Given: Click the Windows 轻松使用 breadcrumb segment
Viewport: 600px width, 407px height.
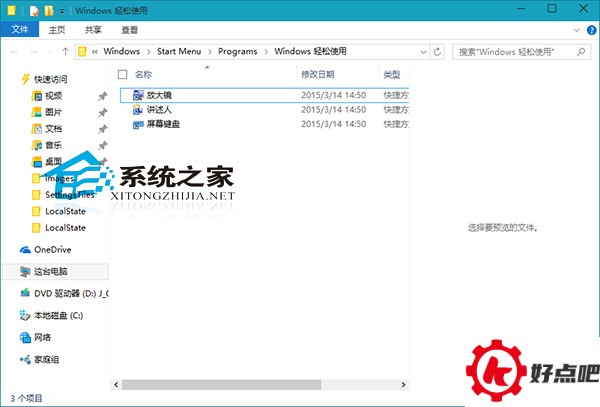Looking at the screenshot, I should [x=310, y=51].
